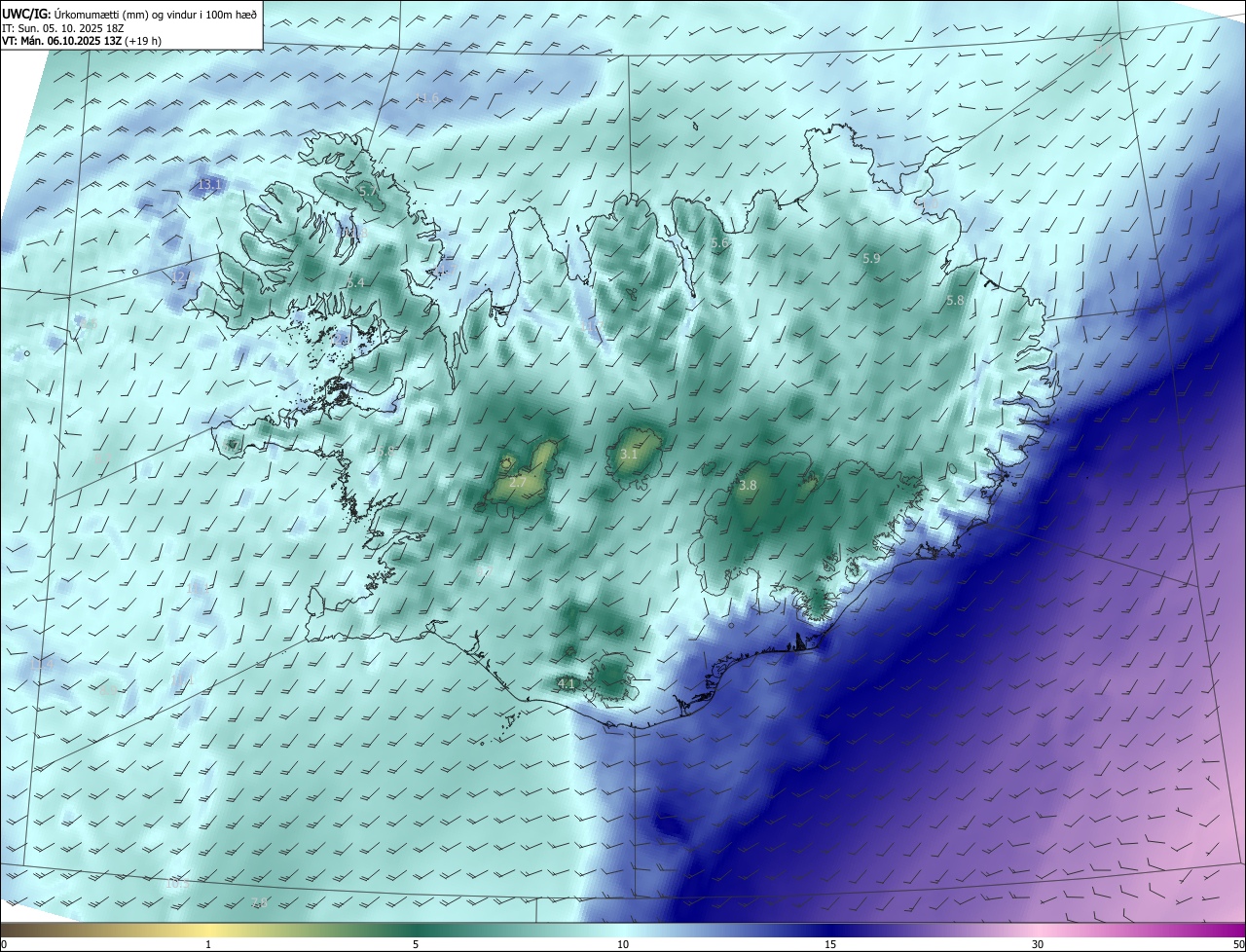
Task: Click the '15' tick on the color scale
Action: click(830, 944)
